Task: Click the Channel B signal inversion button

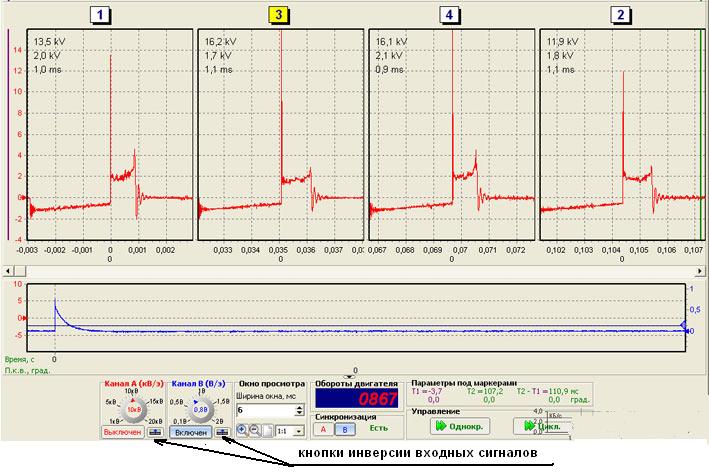Action: pyautogui.click(x=222, y=432)
